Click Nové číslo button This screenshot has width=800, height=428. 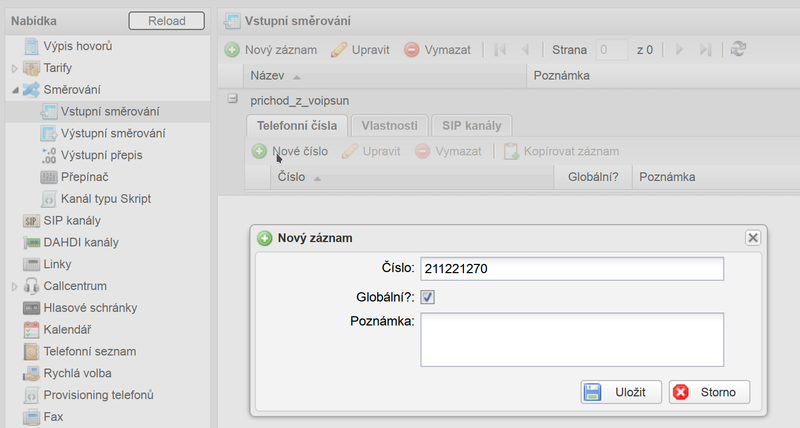click(x=290, y=152)
